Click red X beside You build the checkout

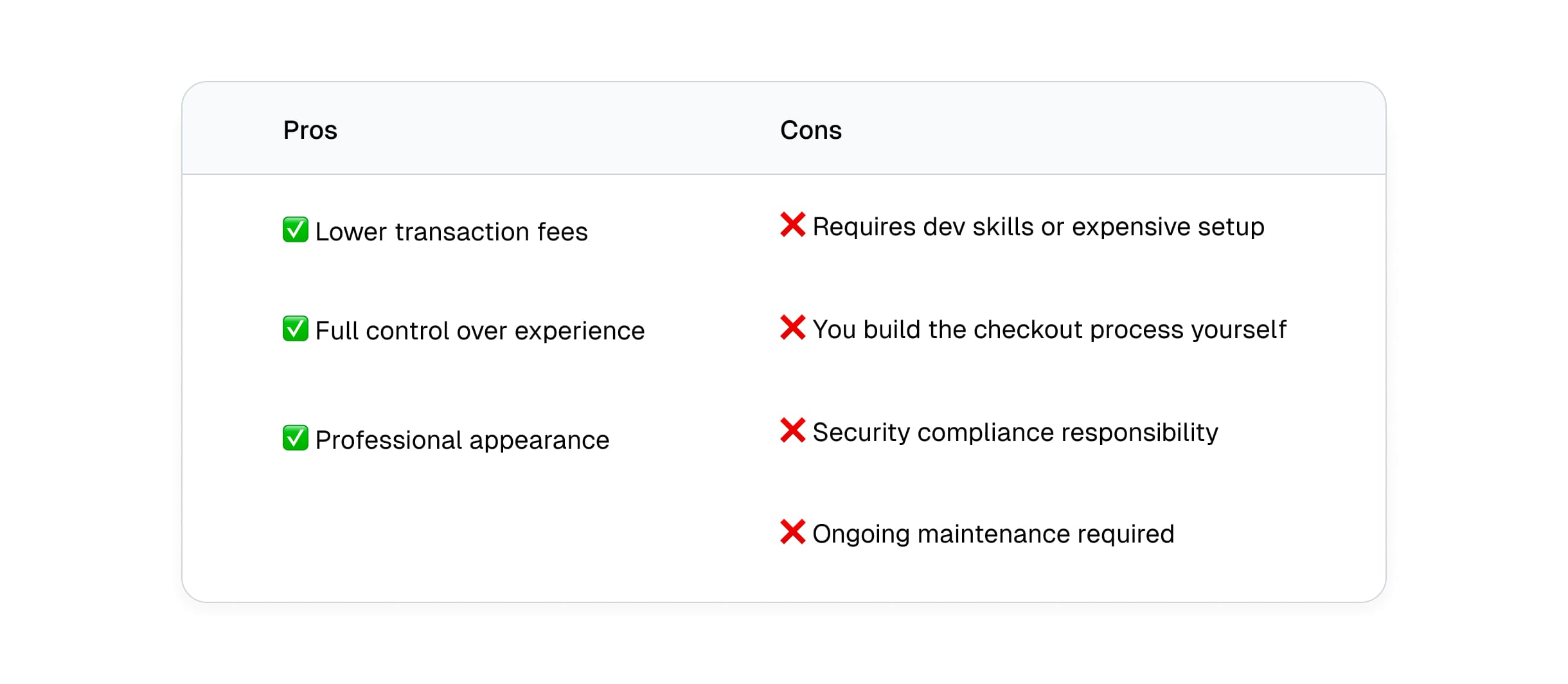pos(793,327)
